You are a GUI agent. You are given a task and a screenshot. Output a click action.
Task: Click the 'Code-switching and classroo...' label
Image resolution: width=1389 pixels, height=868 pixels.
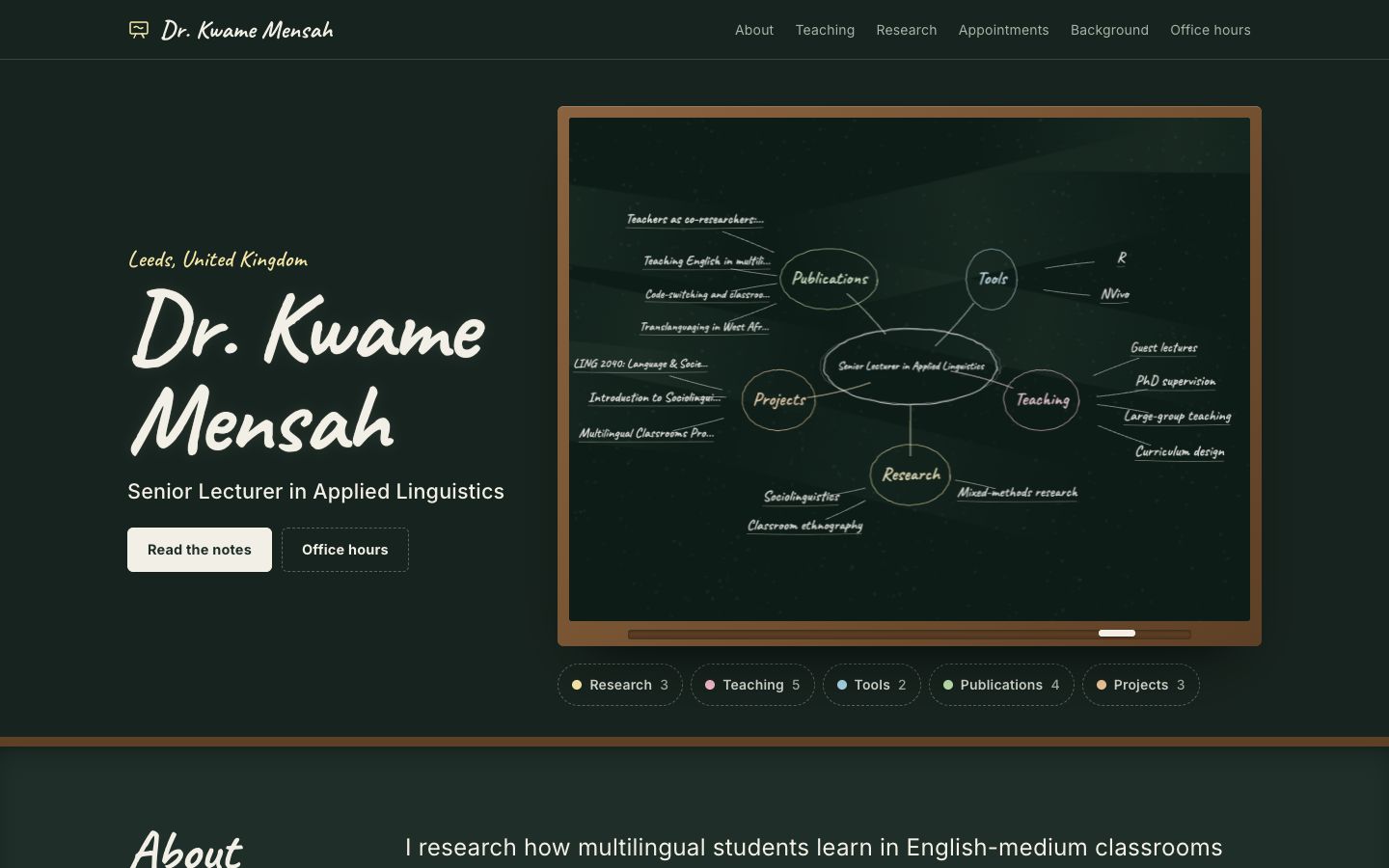tap(707, 294)
